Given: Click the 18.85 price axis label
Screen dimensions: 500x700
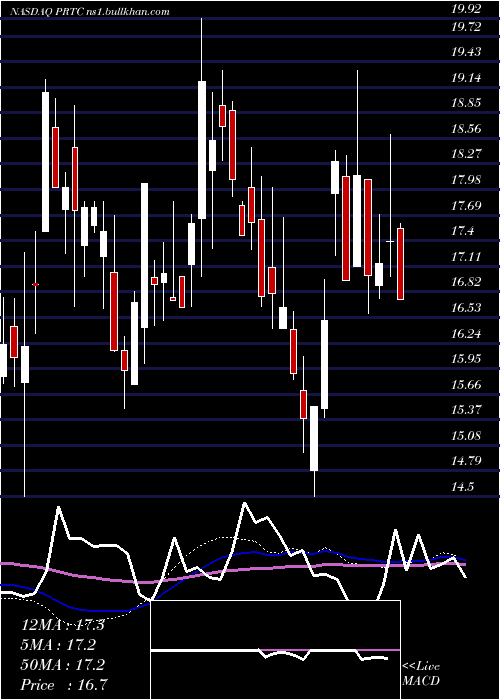Looking at the screenshot, I should [467, 103].
